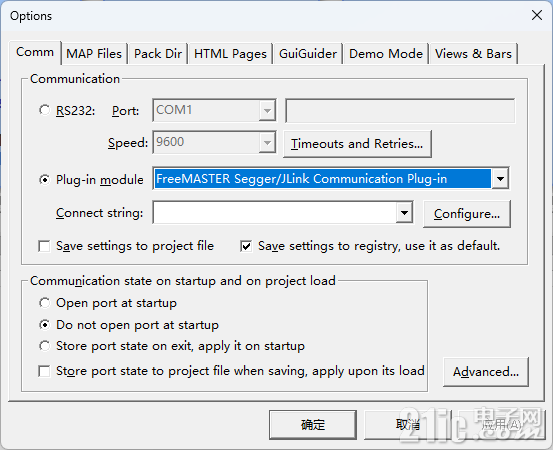Select Store port state on exit

[44, 346]
